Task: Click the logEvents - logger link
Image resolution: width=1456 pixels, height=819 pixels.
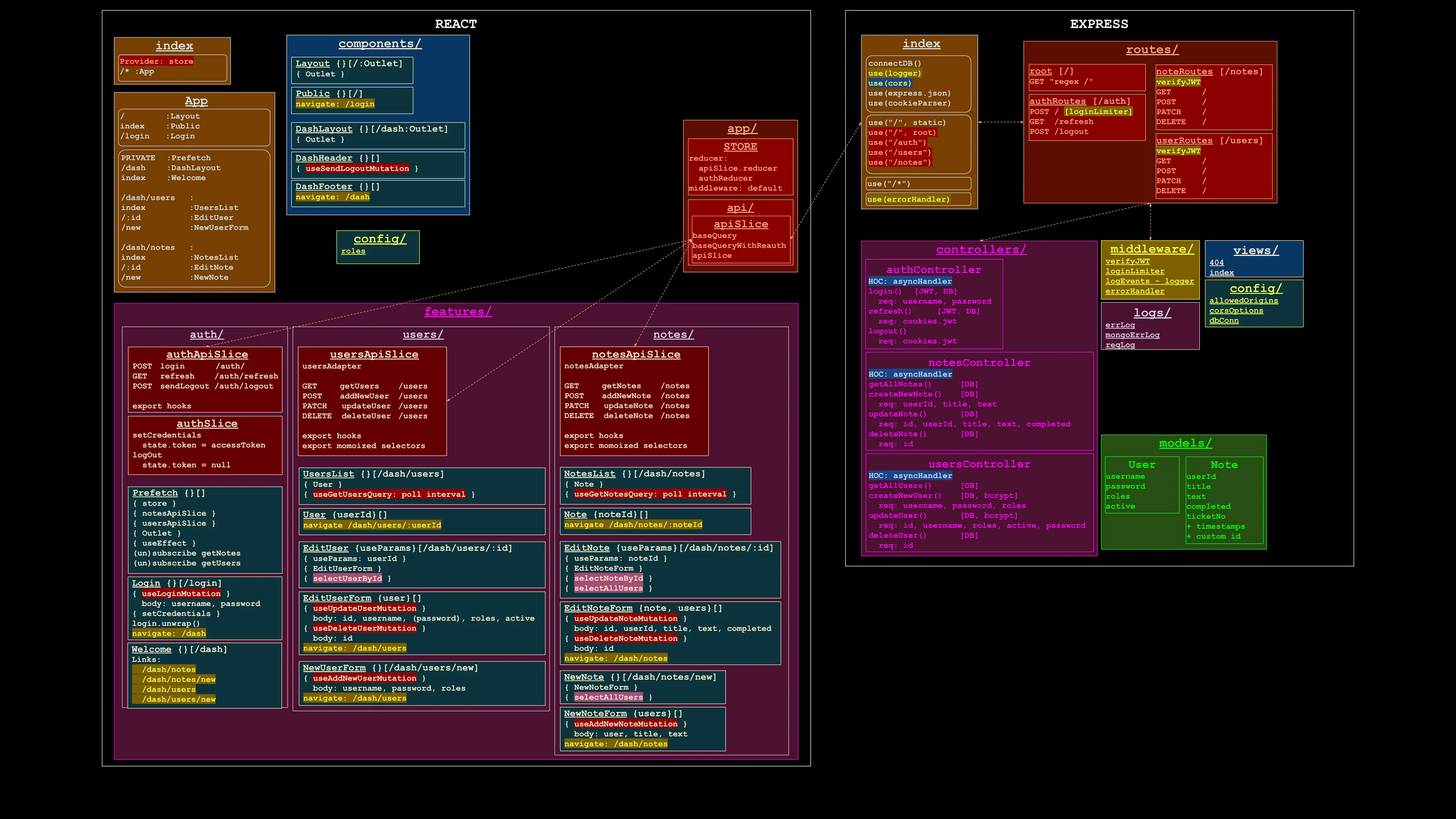Action: [1150, 281]
